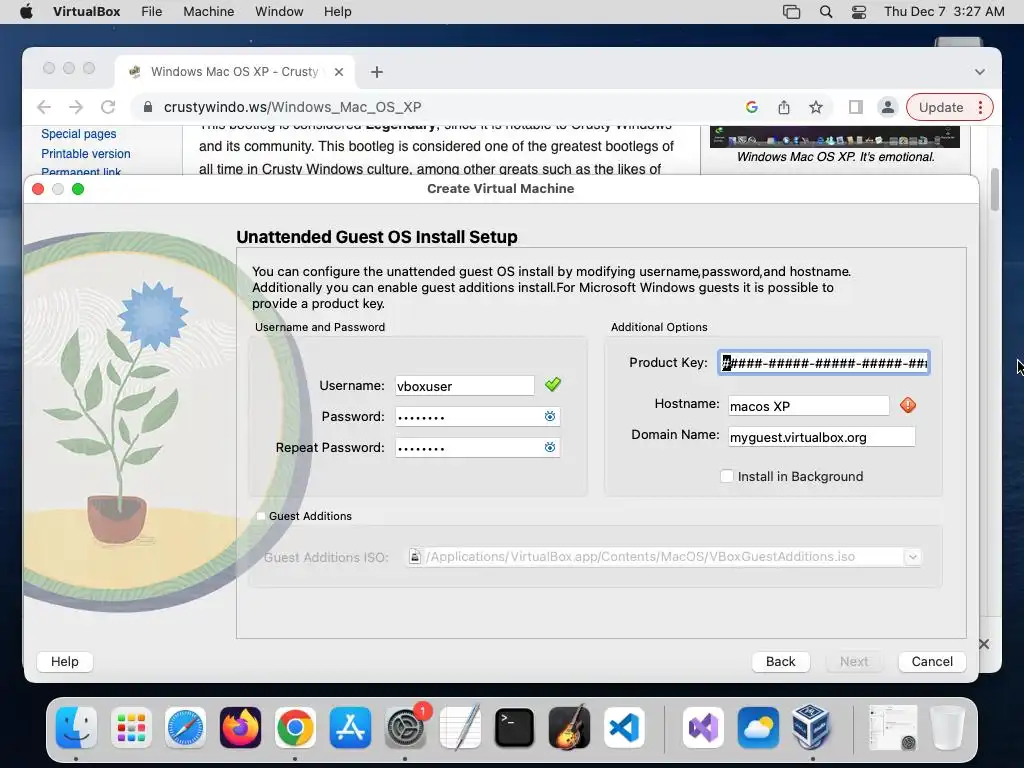
Task: Launch Firefox from the dock
Action: coord(240,728)
